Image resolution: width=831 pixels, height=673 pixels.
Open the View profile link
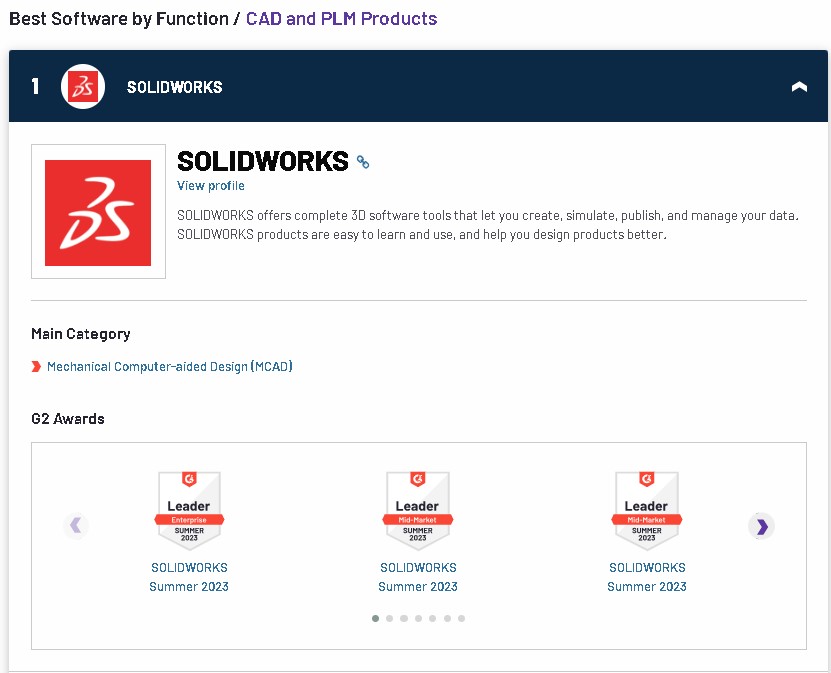pos(210,185)
